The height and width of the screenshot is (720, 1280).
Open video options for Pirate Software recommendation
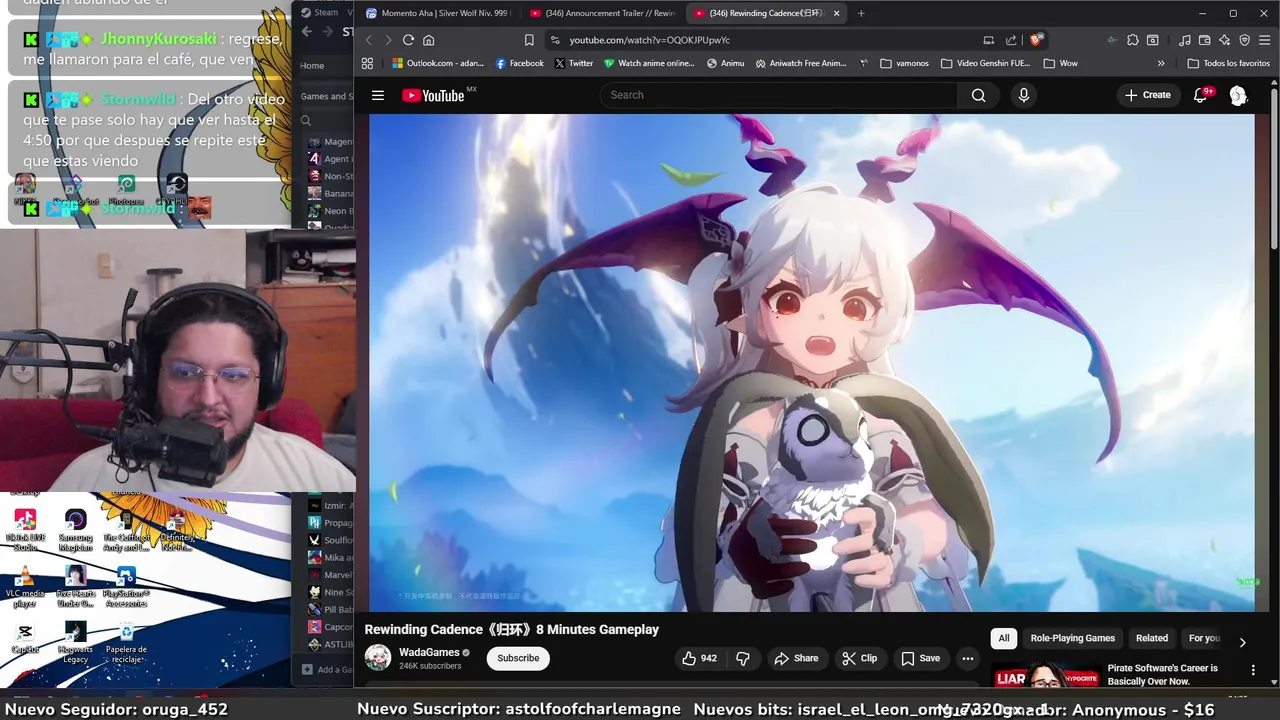(x=1253, y=670)
